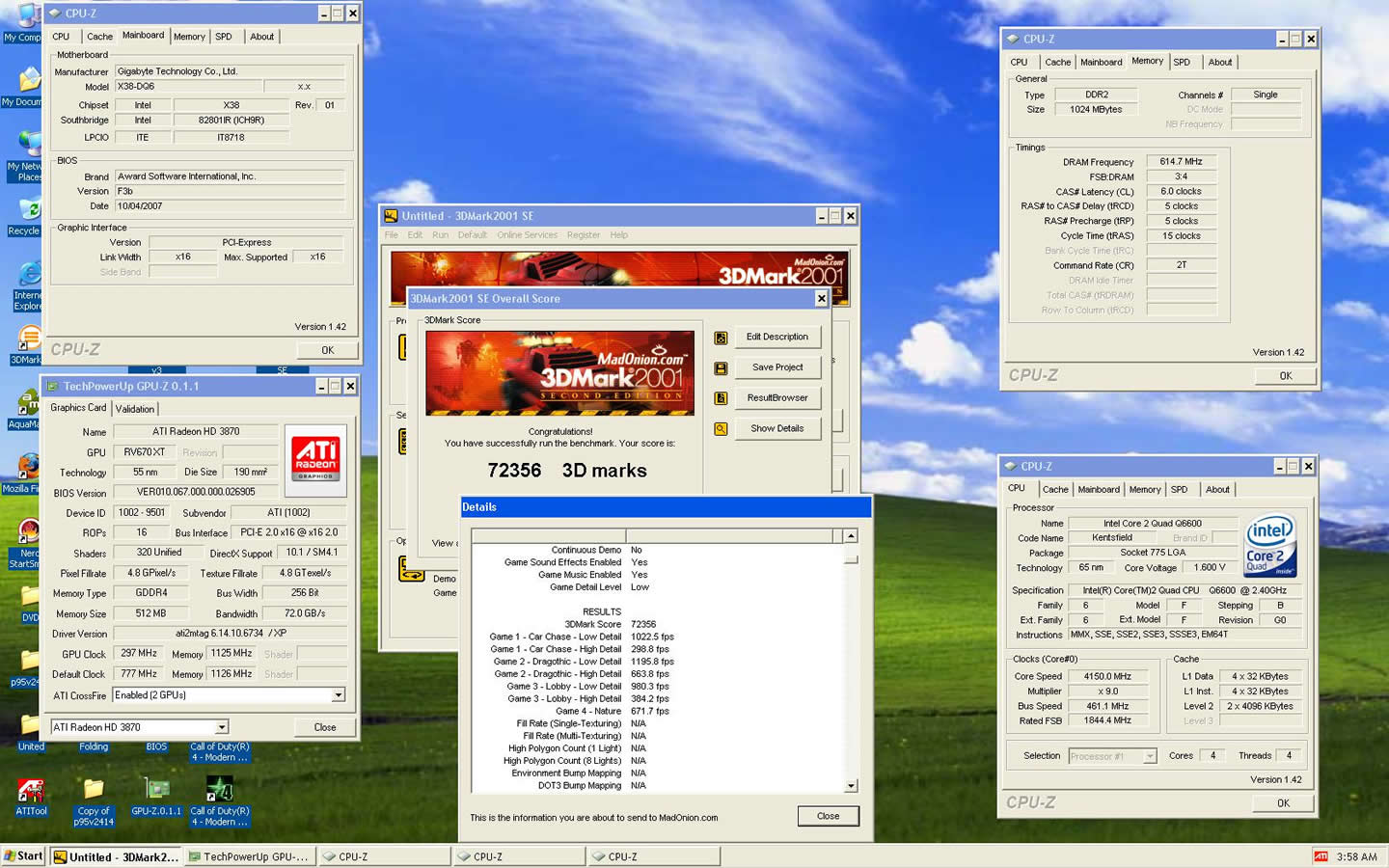Click OK in the CPU-Z Mainboard window
This screenshot has width=1389, height=868.
tap(327, 351)
